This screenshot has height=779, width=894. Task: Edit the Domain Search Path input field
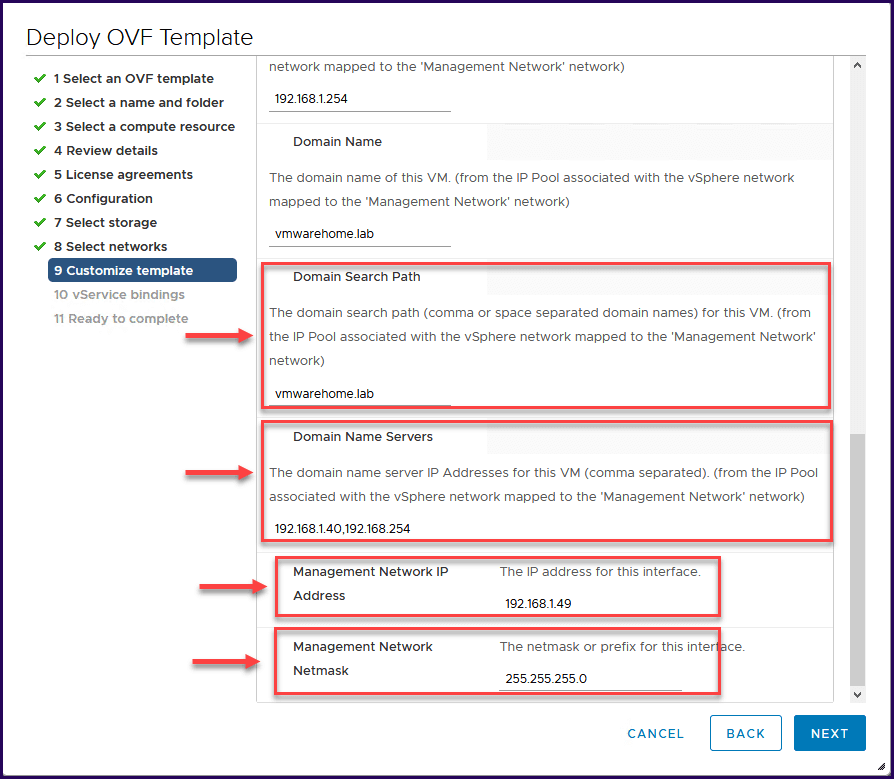360,394
